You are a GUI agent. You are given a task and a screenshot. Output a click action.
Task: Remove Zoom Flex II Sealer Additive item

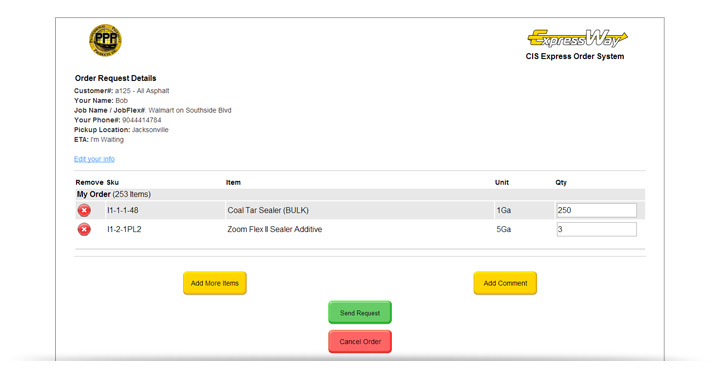point(84,229)
